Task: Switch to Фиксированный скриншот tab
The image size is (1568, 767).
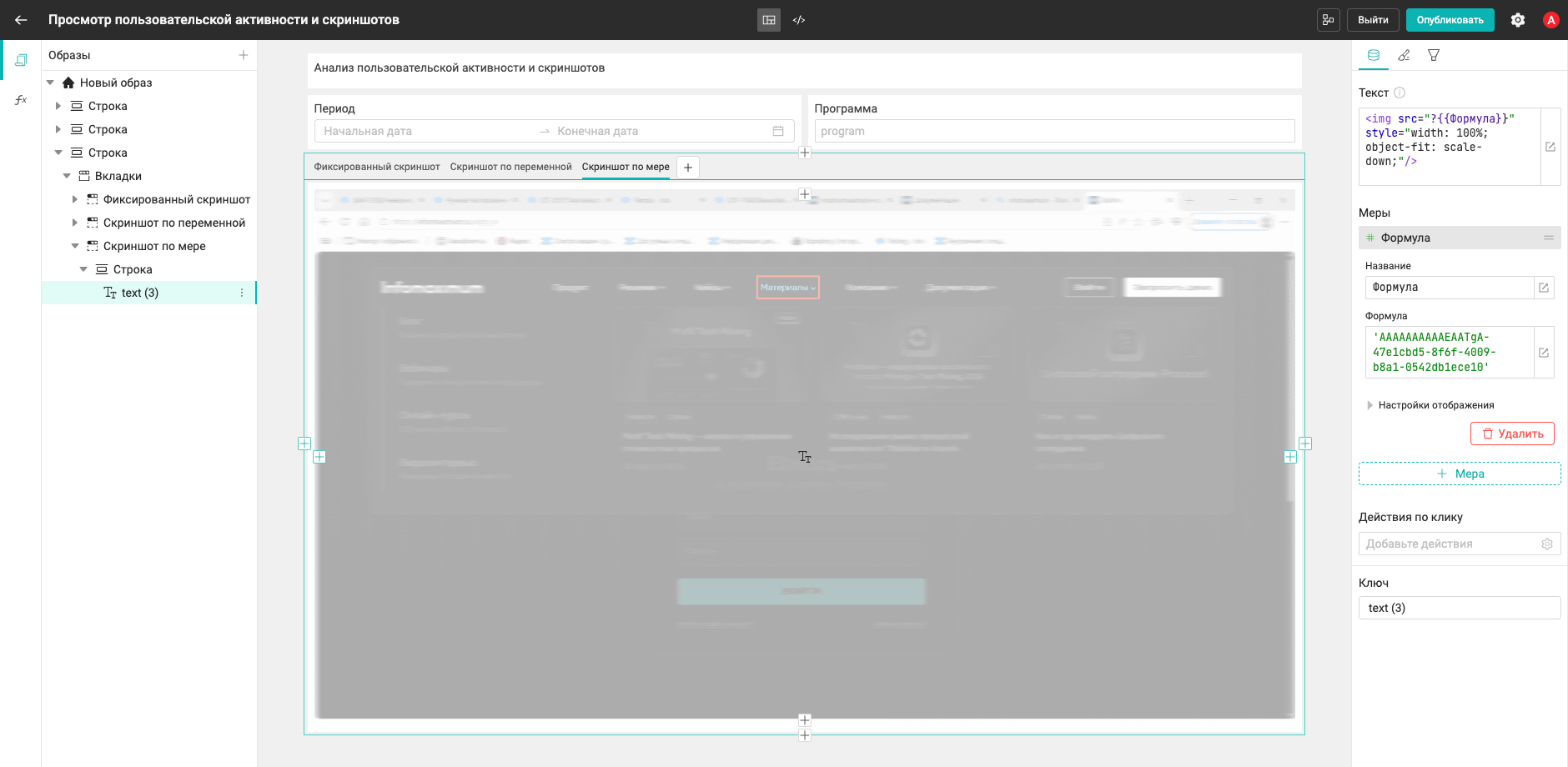Action: pos(377,167)
